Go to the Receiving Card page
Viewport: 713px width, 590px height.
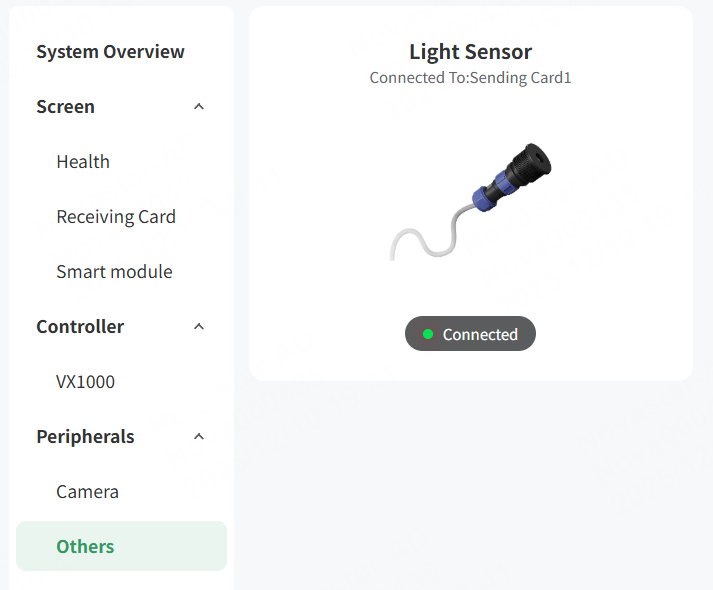coord(116,217)
